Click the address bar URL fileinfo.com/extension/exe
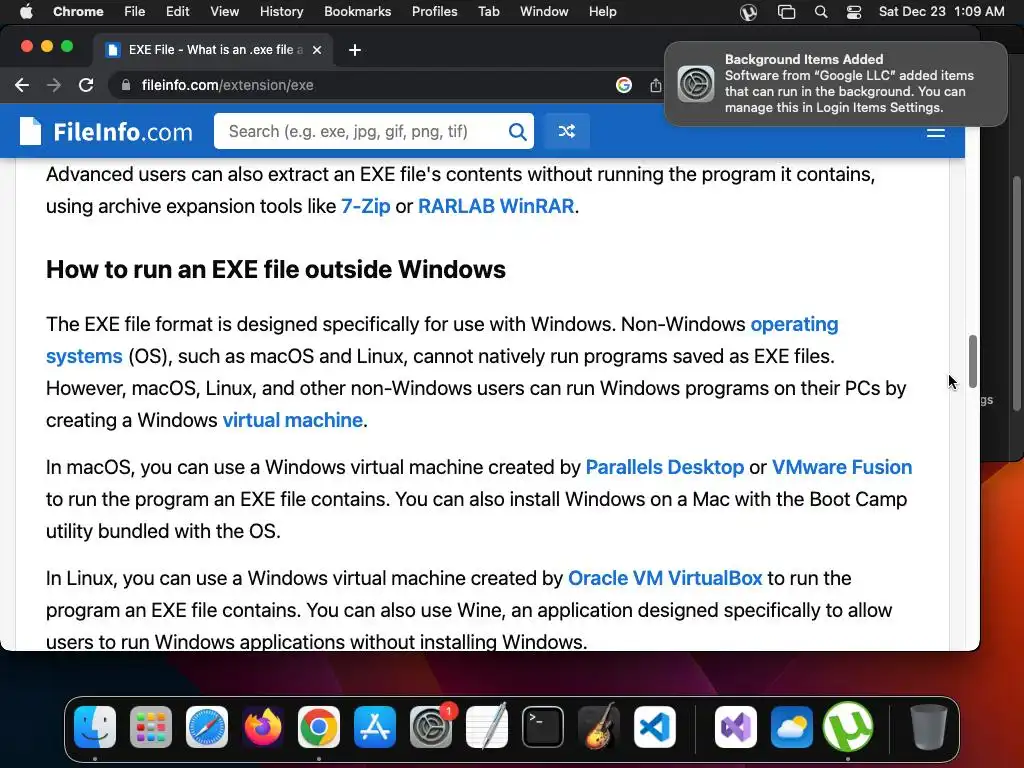 [x=227, y=85]
